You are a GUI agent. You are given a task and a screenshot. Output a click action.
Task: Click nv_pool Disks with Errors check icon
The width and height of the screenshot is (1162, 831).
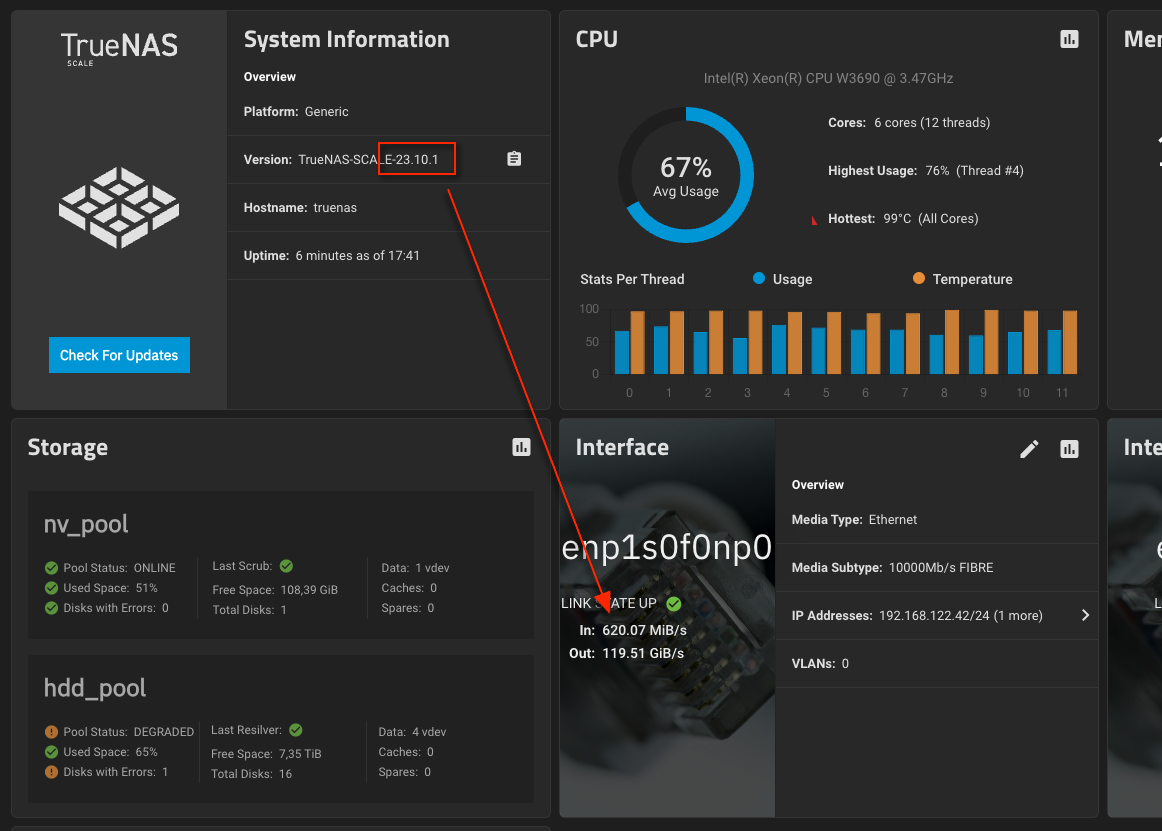(51, 608)
